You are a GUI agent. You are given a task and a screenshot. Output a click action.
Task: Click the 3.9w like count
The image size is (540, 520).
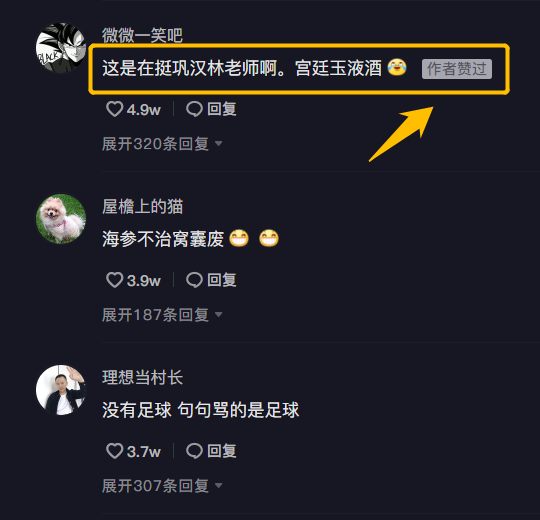click(x=144, y=281)
